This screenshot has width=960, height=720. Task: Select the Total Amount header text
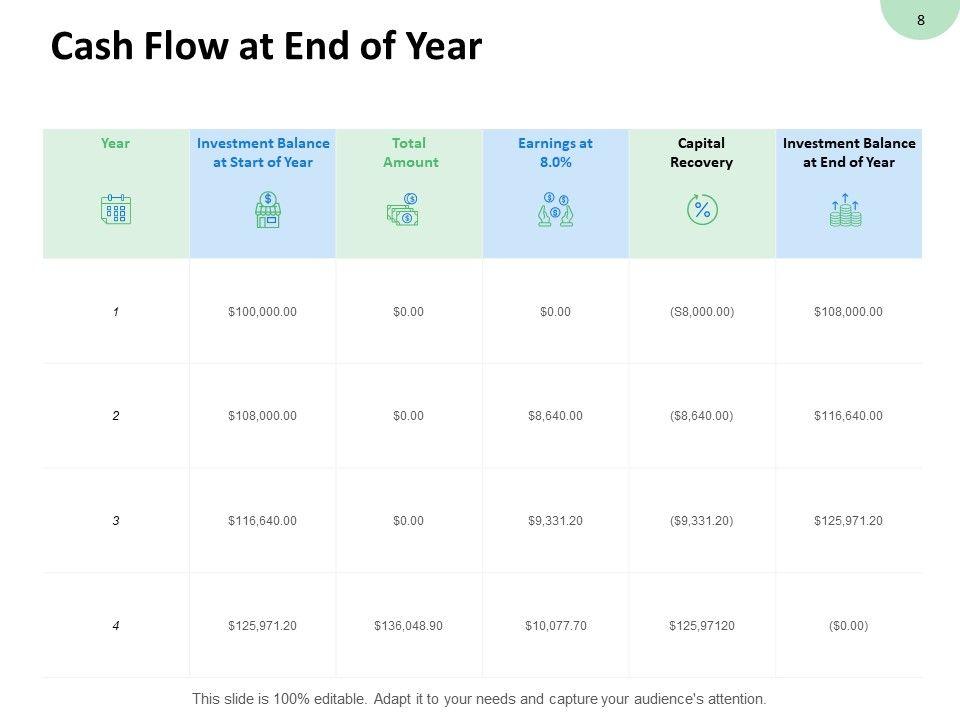point(410,152)
